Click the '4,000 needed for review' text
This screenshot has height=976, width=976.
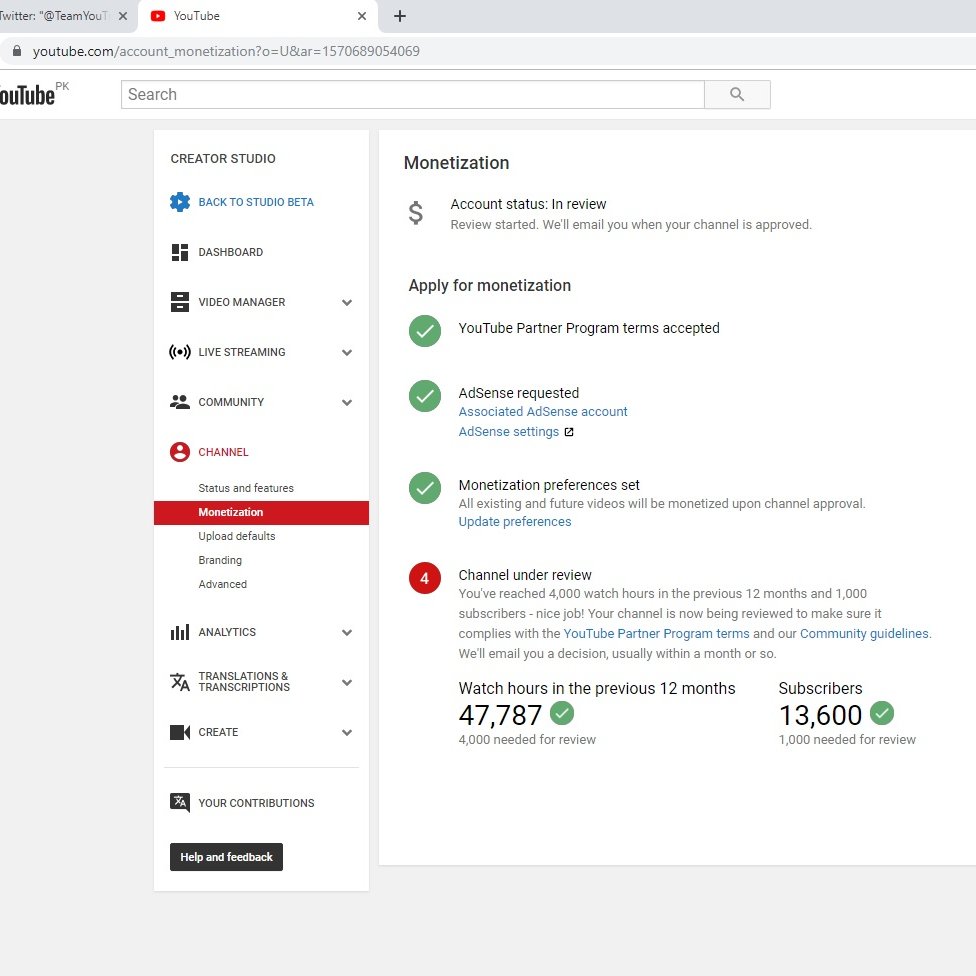pos(527,739)
